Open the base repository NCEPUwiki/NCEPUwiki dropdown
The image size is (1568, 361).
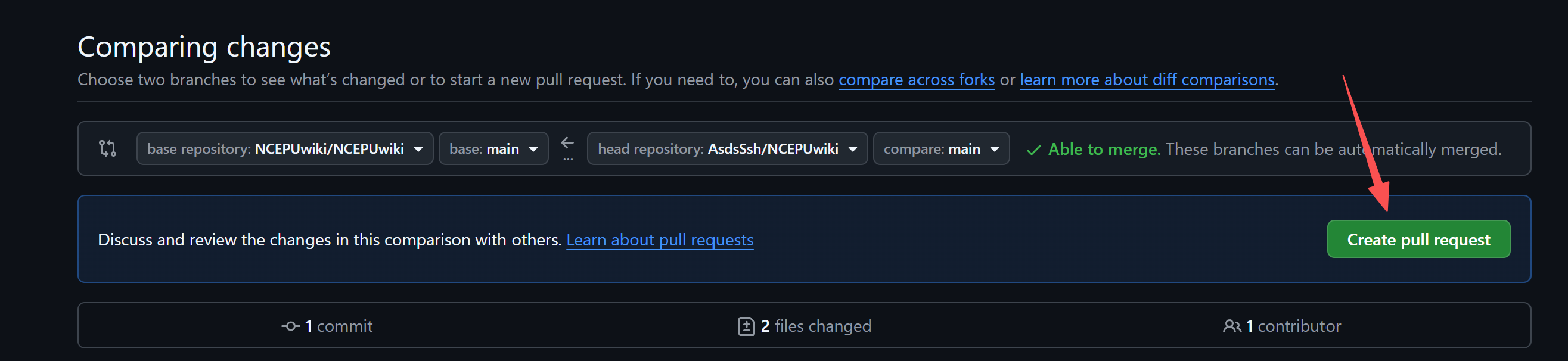(x=284, y=148)
